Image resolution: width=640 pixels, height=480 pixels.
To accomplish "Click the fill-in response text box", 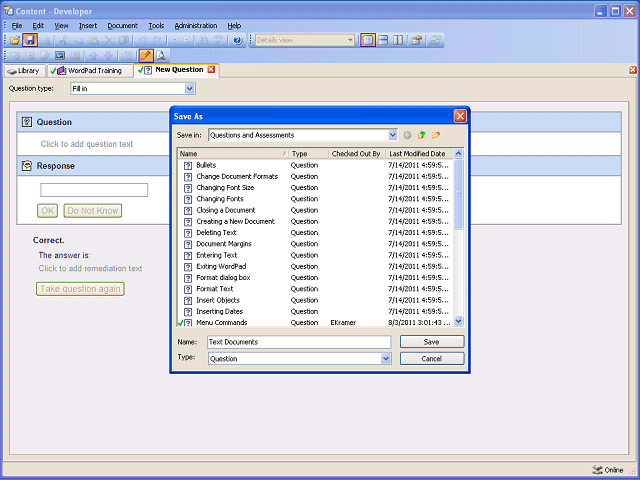I will click(x=94, y=190).
